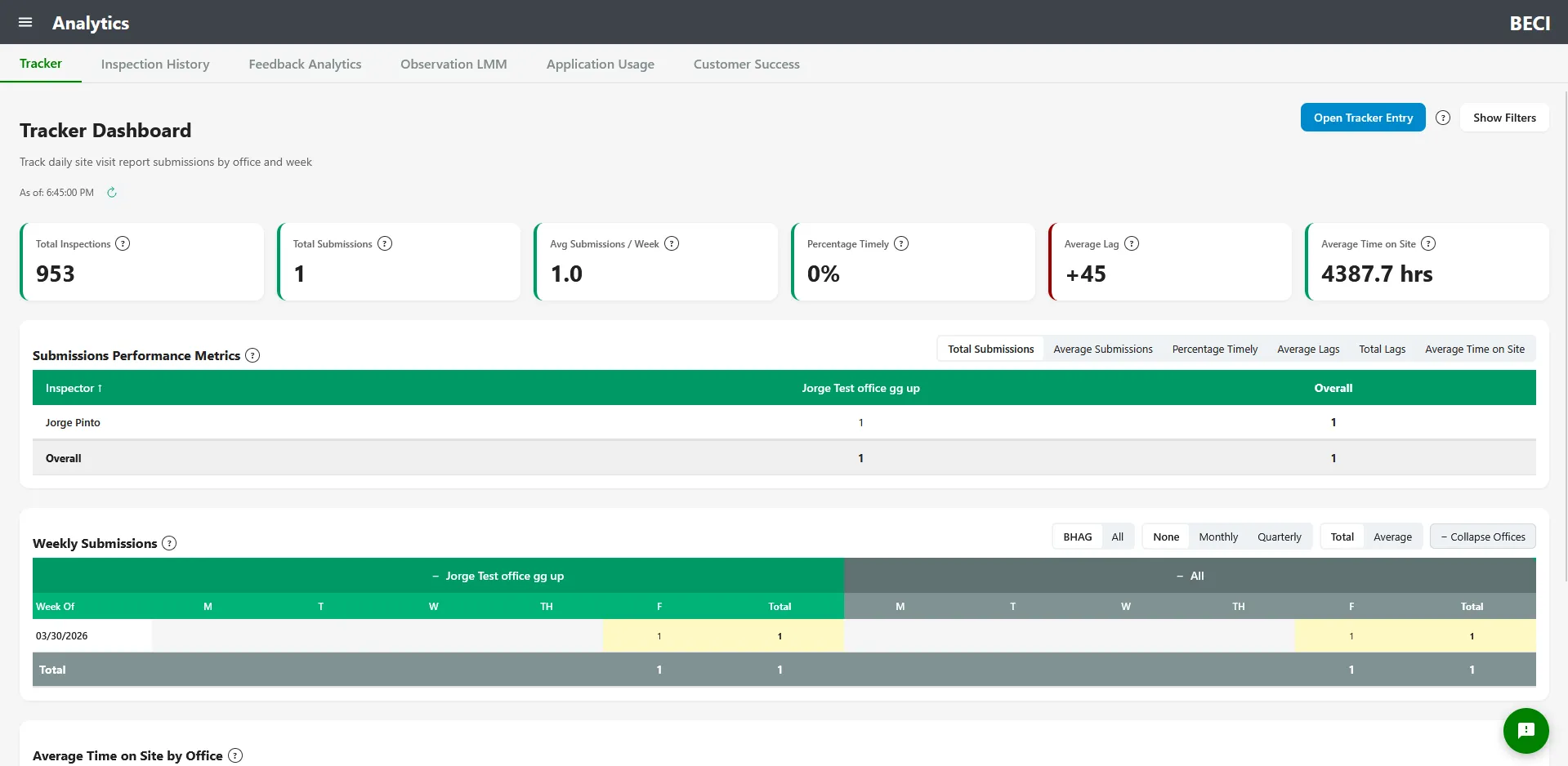Click the +45 Average Lag value
The image size is (1568, 766).
1085,274
